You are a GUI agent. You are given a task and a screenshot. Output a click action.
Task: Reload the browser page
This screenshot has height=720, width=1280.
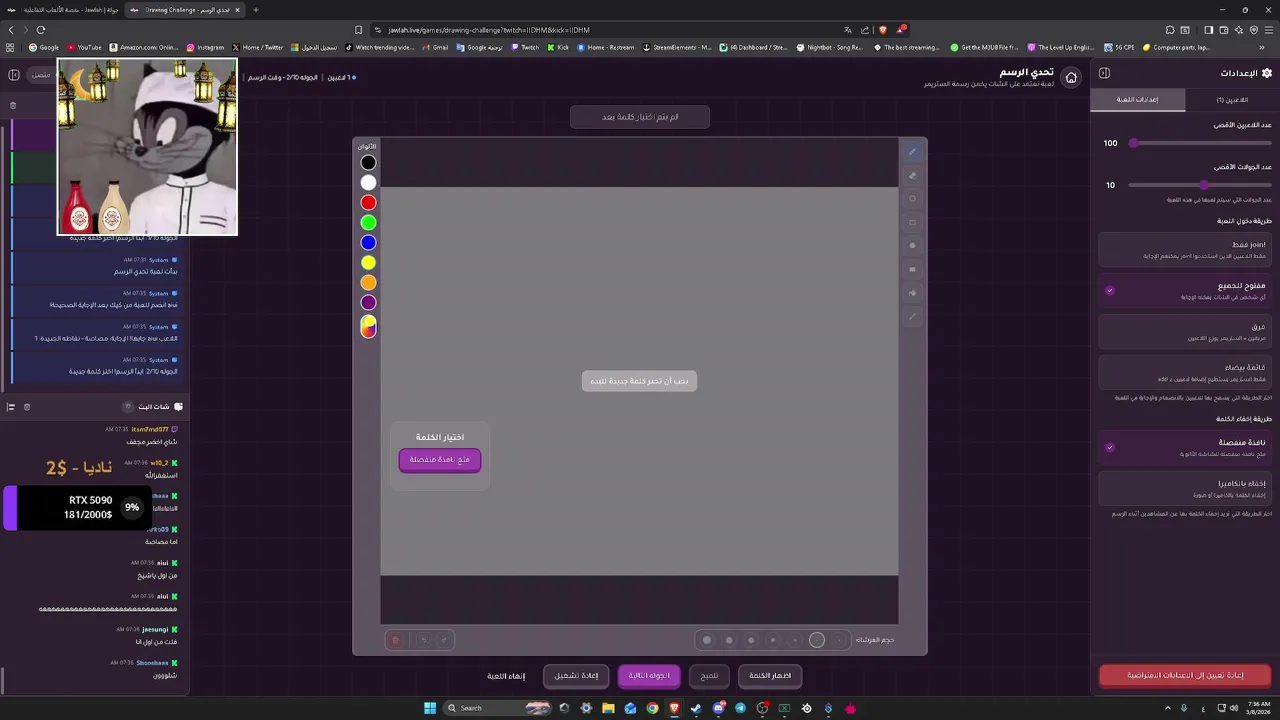pos(40,30)
